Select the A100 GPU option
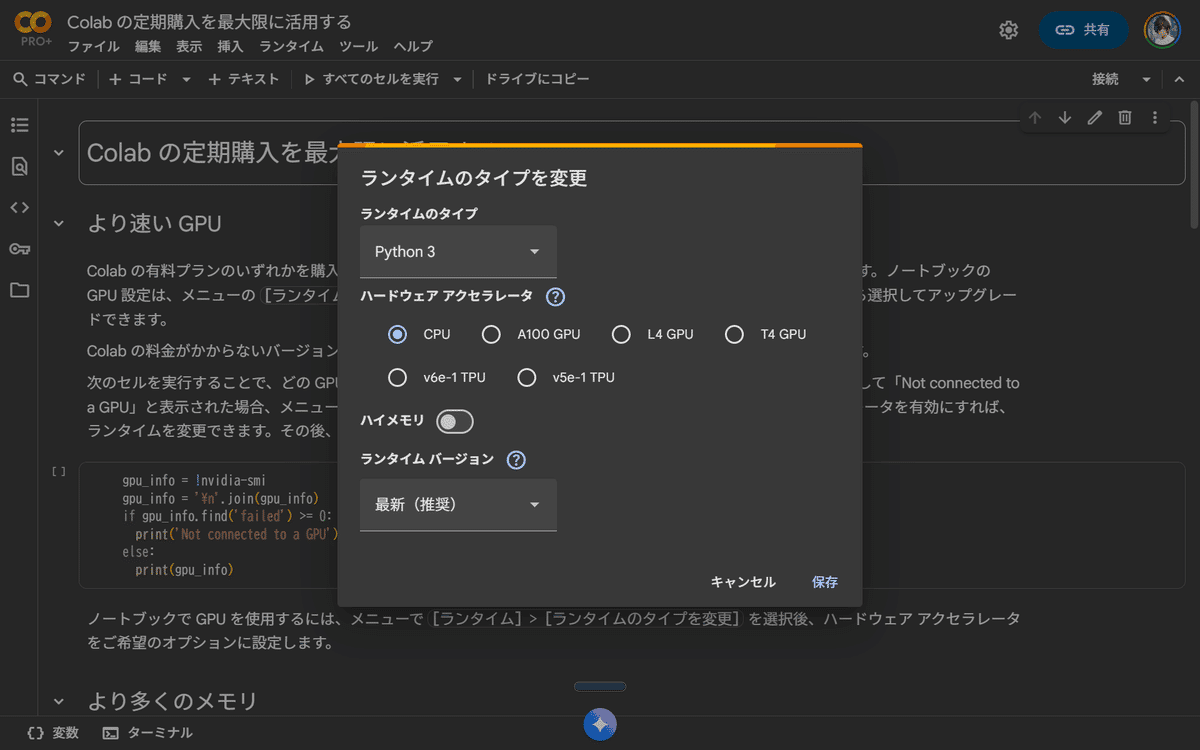This screenshot has width=1200, height=750. click(491, 335)
